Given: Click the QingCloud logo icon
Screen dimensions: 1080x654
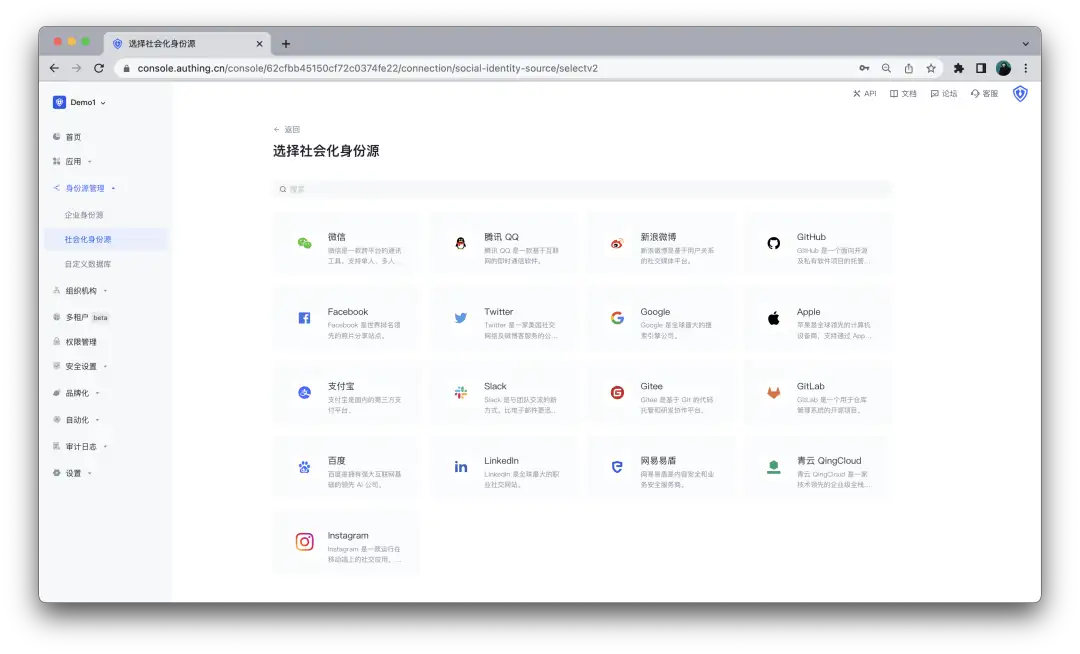Looking at the screenshot, I should pyautogui.click(x=773, y=467).
